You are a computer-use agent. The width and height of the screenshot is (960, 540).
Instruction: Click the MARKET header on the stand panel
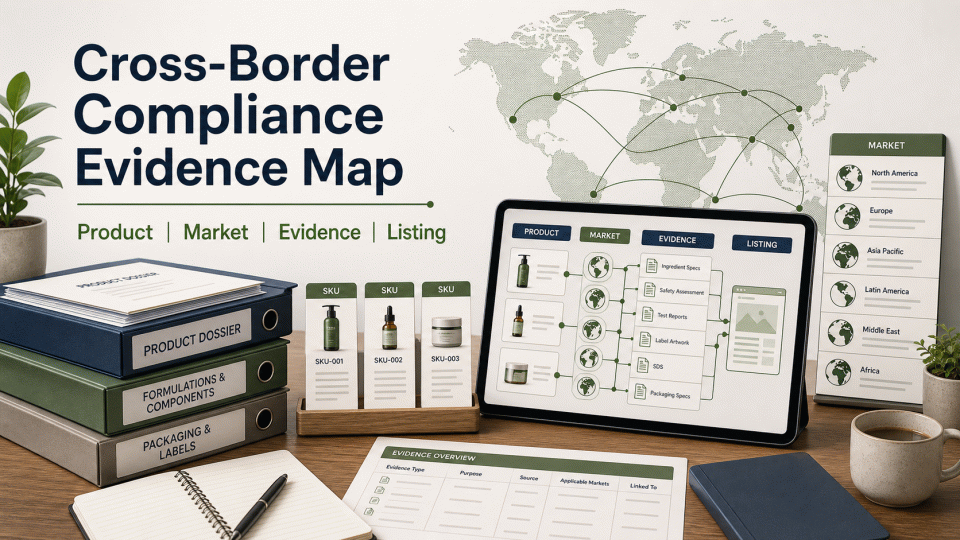coord(887,145)
